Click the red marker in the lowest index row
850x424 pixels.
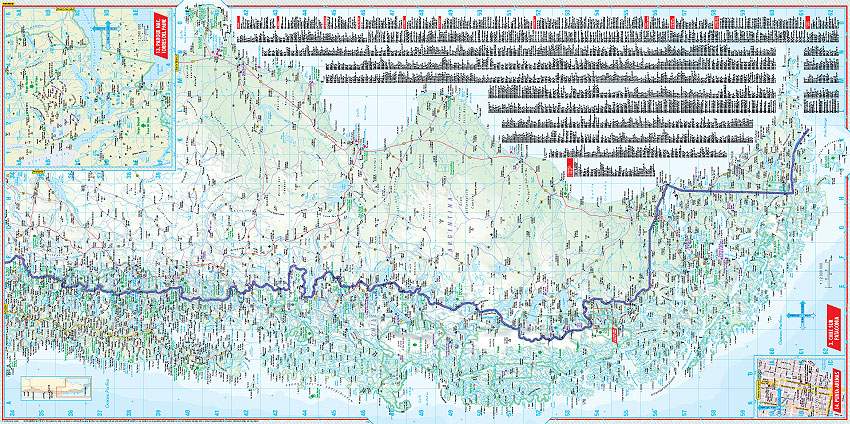570,165
